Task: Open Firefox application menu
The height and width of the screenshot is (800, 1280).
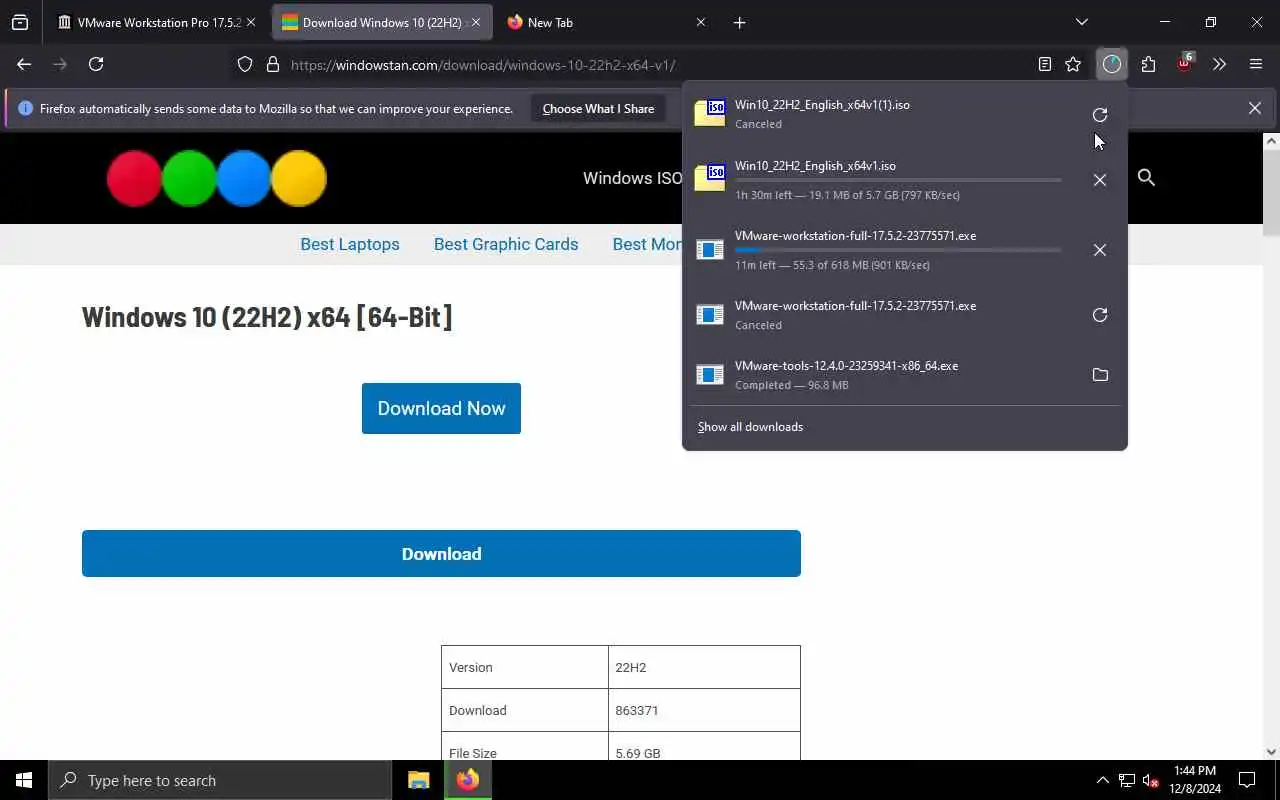Action: click(1256, 64)
